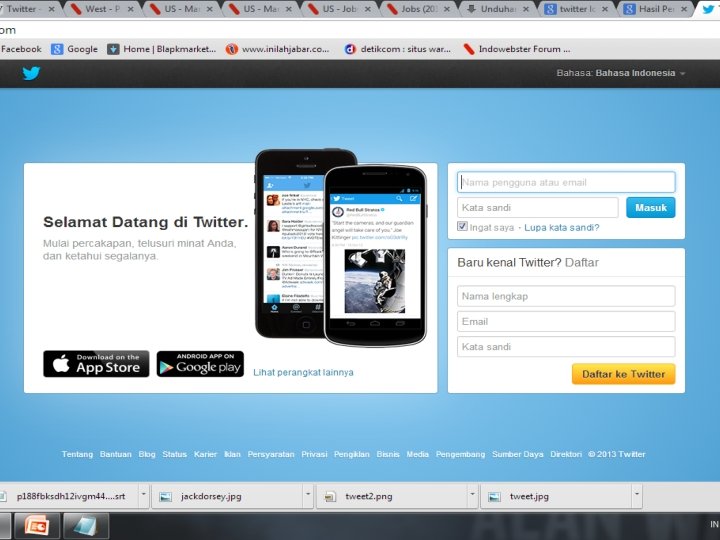
Task: Click the Daftar ke Twitter button
Action: [x=624, y=374]
